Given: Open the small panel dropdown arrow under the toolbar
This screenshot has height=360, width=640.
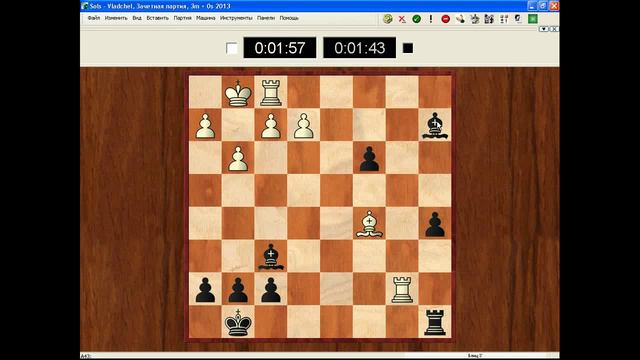Looking at the screenshot, I should tap(544, 29).
